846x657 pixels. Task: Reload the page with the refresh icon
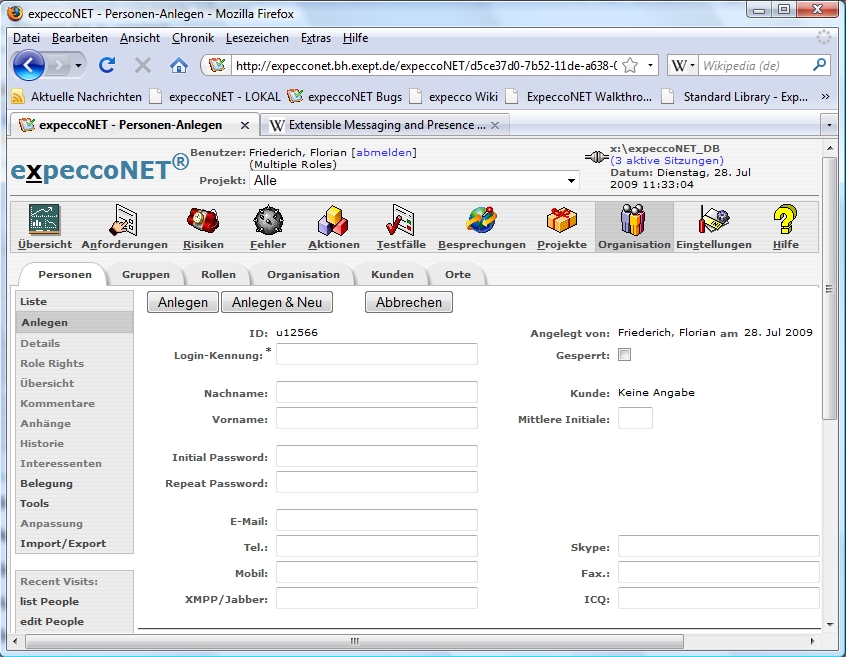pyautogui.click(x=106, y=65)
